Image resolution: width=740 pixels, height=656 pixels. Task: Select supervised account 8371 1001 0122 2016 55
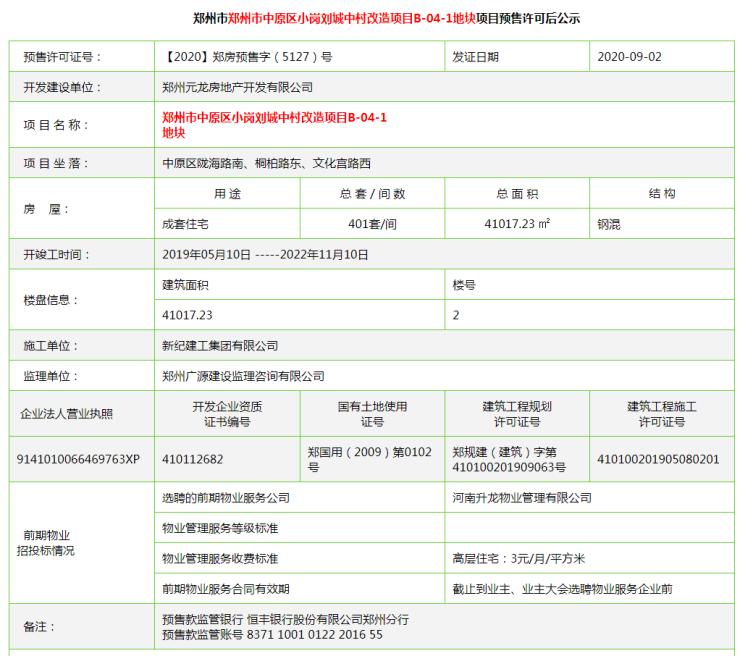click(314, 635)
